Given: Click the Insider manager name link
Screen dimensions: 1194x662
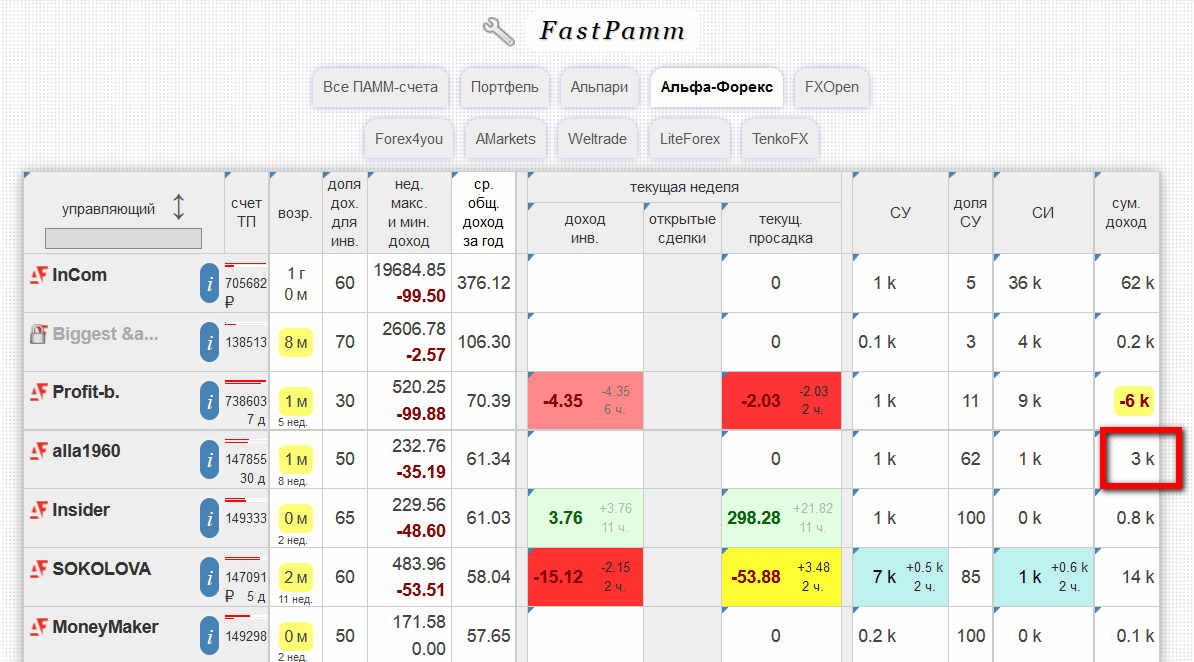Looking at the screenshot, I should click(x=80, y=510).
